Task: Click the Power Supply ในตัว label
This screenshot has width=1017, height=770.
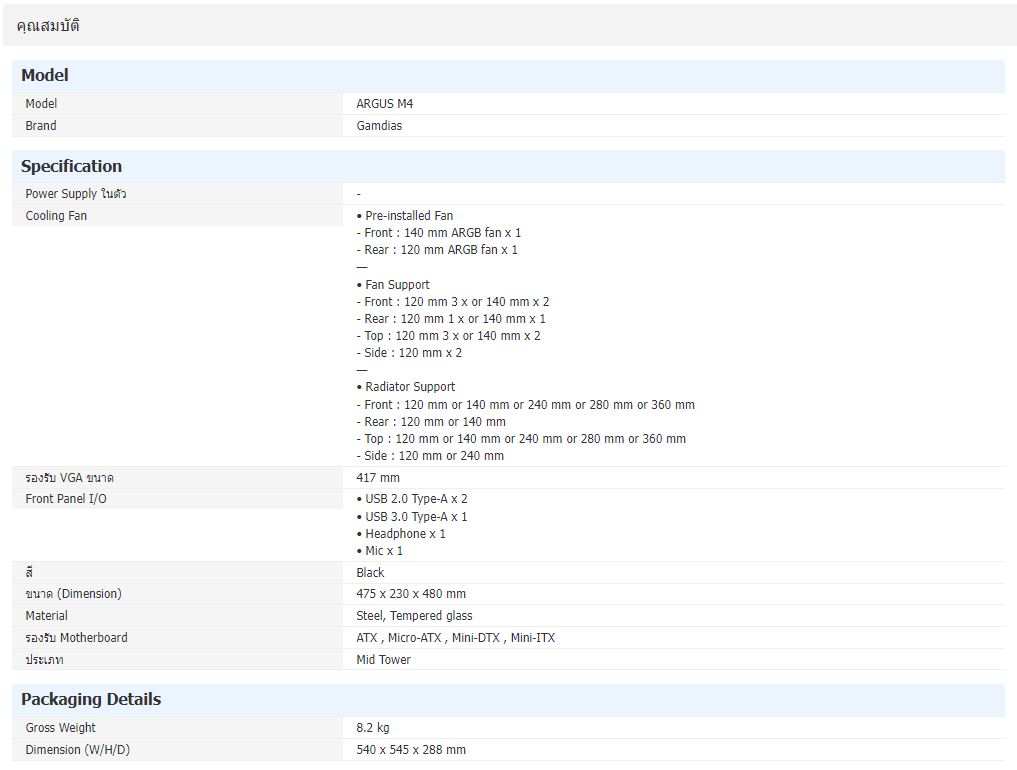Action: pos(75,194)
